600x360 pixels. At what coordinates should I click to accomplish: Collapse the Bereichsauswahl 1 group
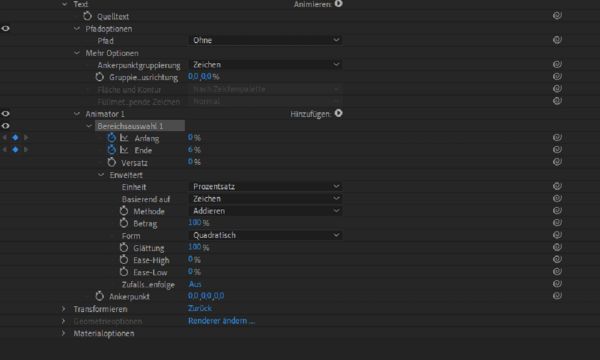(x=89, y=126)
